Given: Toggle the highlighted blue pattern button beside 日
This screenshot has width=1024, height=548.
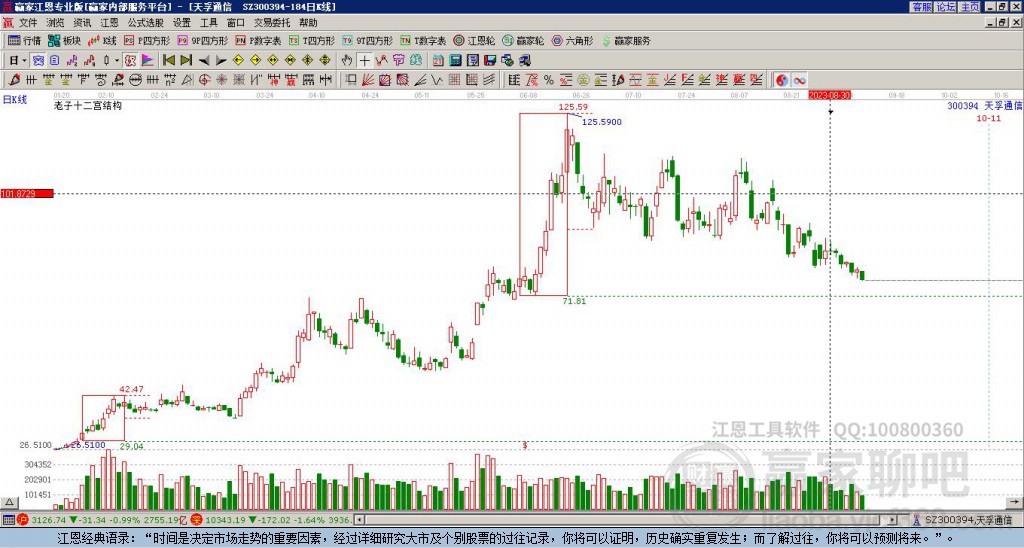Looking at the screenshot, I should (x=39, y=61).
